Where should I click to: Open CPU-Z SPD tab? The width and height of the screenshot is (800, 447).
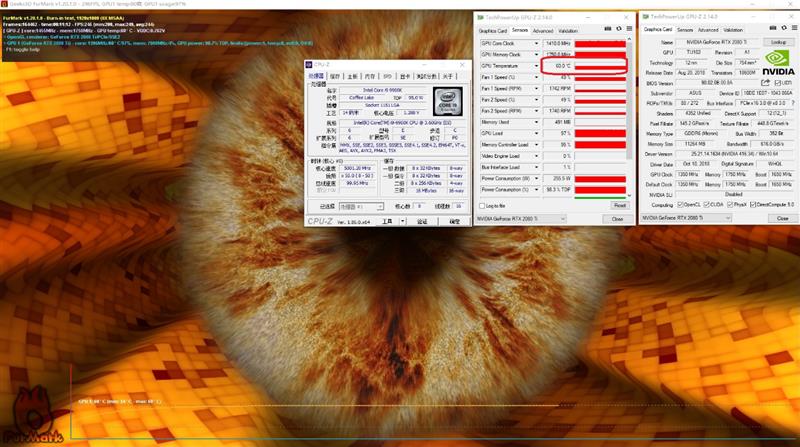click(x=387, y=76)
